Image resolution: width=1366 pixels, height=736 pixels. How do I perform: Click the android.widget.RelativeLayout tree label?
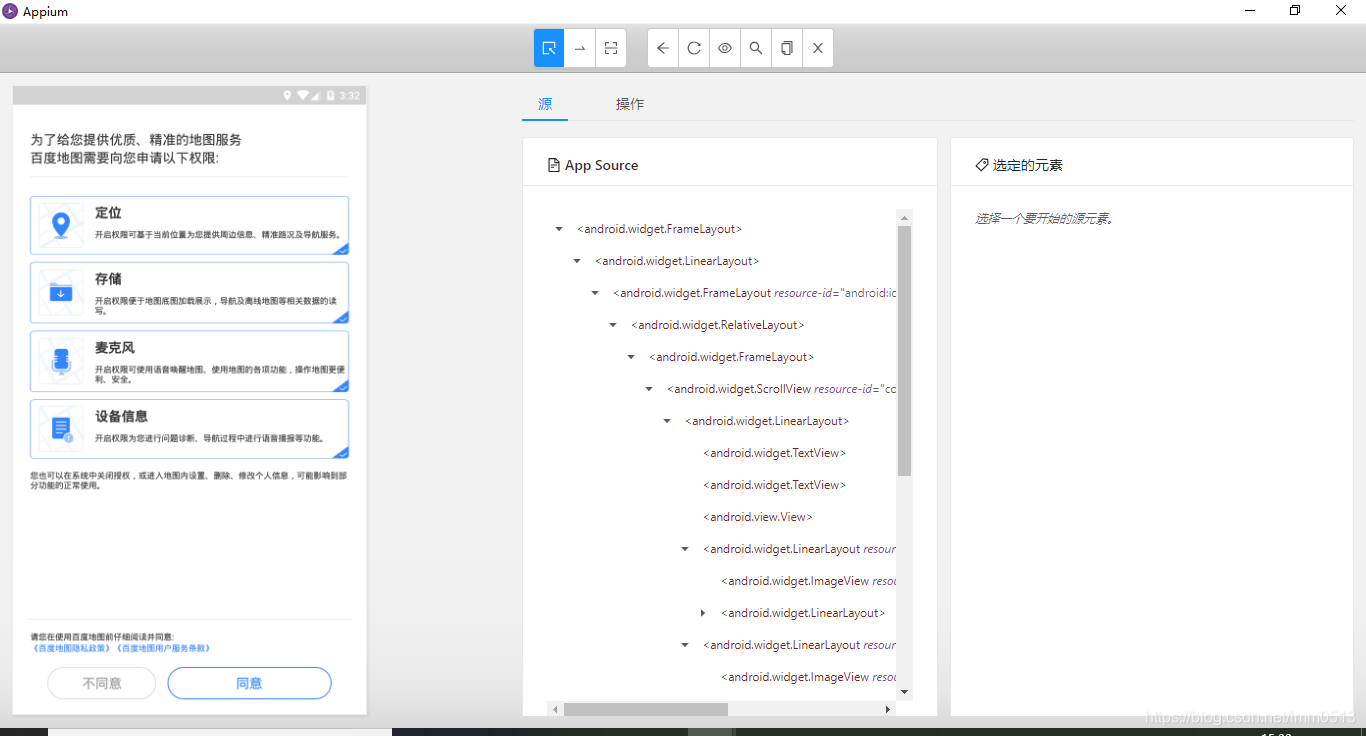point(718,325)
